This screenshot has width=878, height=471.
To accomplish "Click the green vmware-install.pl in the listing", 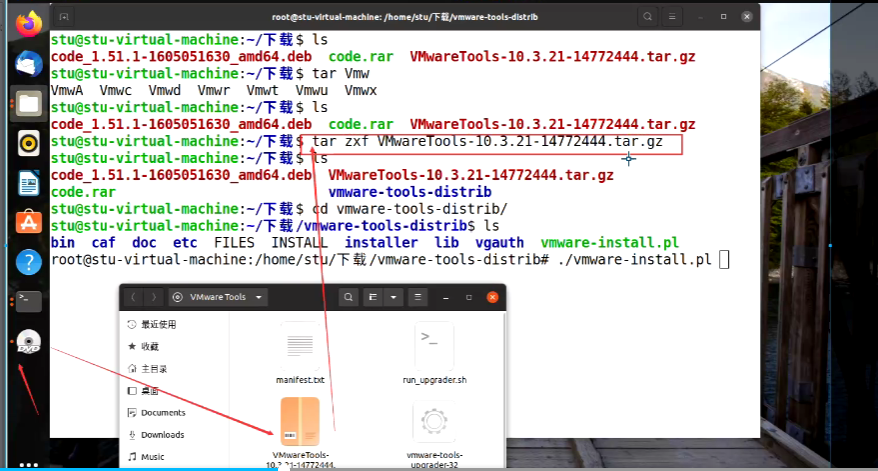I will pyautogui.click(x=610, y=243).
